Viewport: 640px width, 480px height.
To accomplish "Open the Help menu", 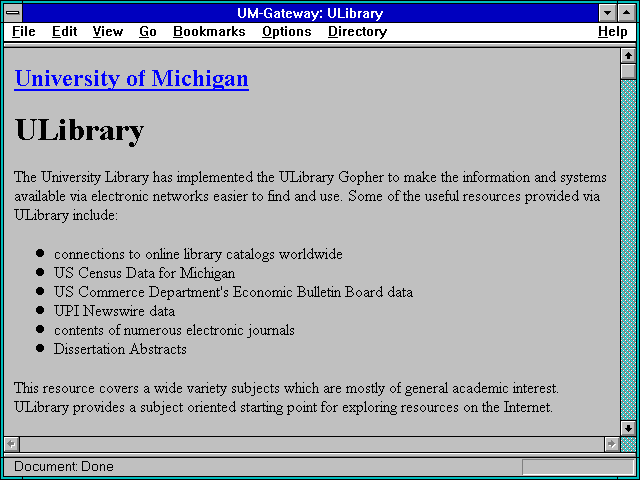I will pos(613,32).
